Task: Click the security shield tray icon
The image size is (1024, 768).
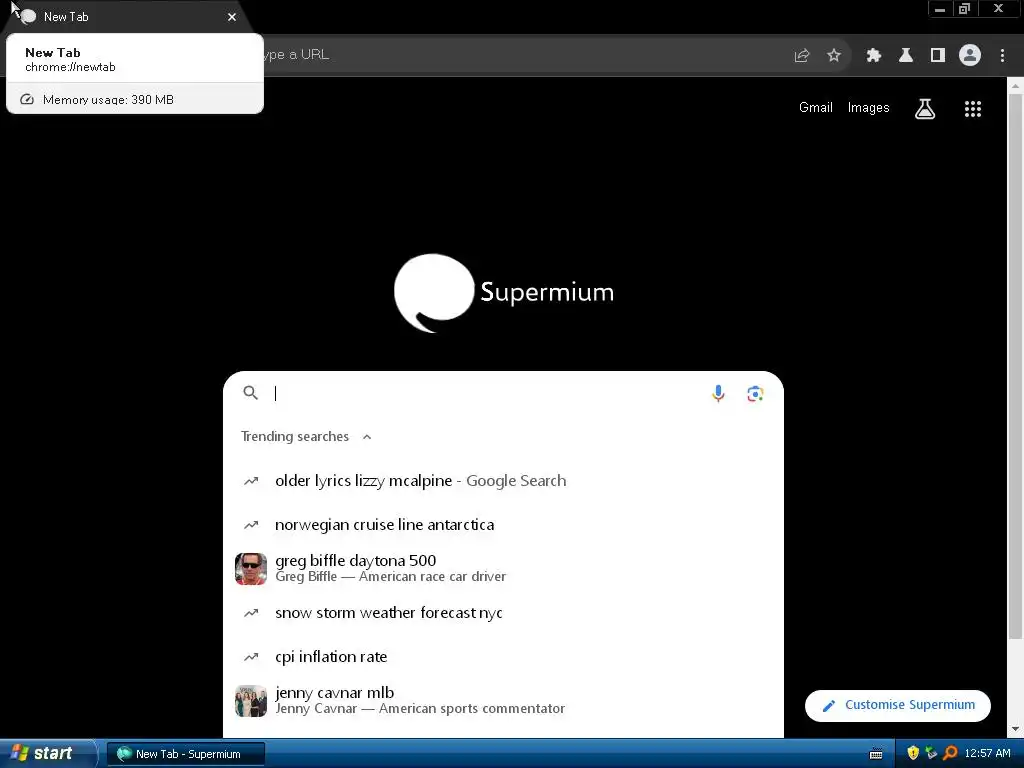Action: click(913, 753)
